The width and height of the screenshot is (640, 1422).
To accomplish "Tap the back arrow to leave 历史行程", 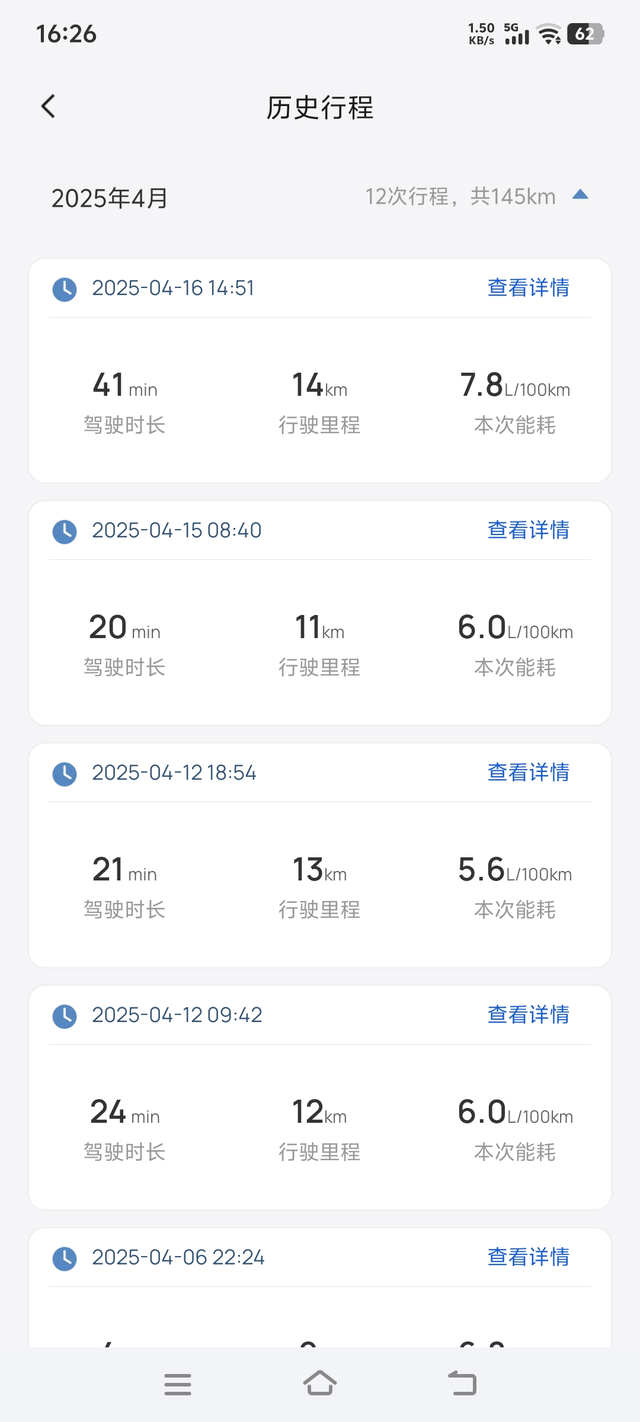I will pos(47,105).
